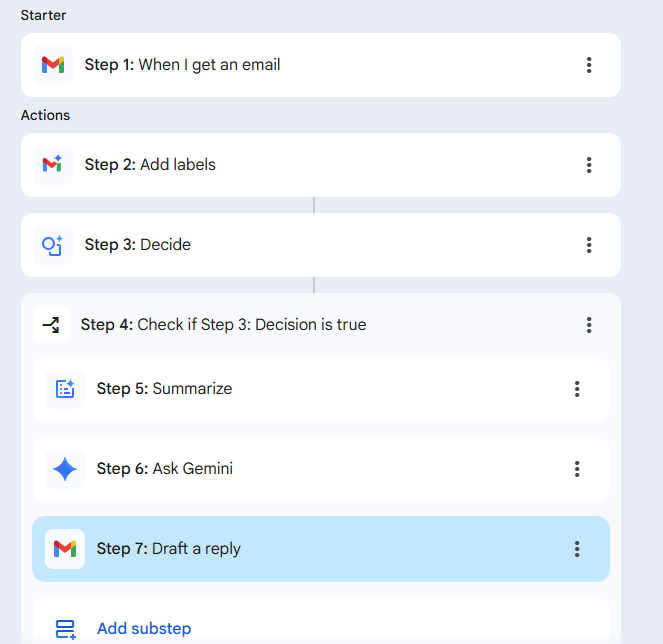
Task: Click the branch condition icon in Step 4
Action: pos(51,325)
